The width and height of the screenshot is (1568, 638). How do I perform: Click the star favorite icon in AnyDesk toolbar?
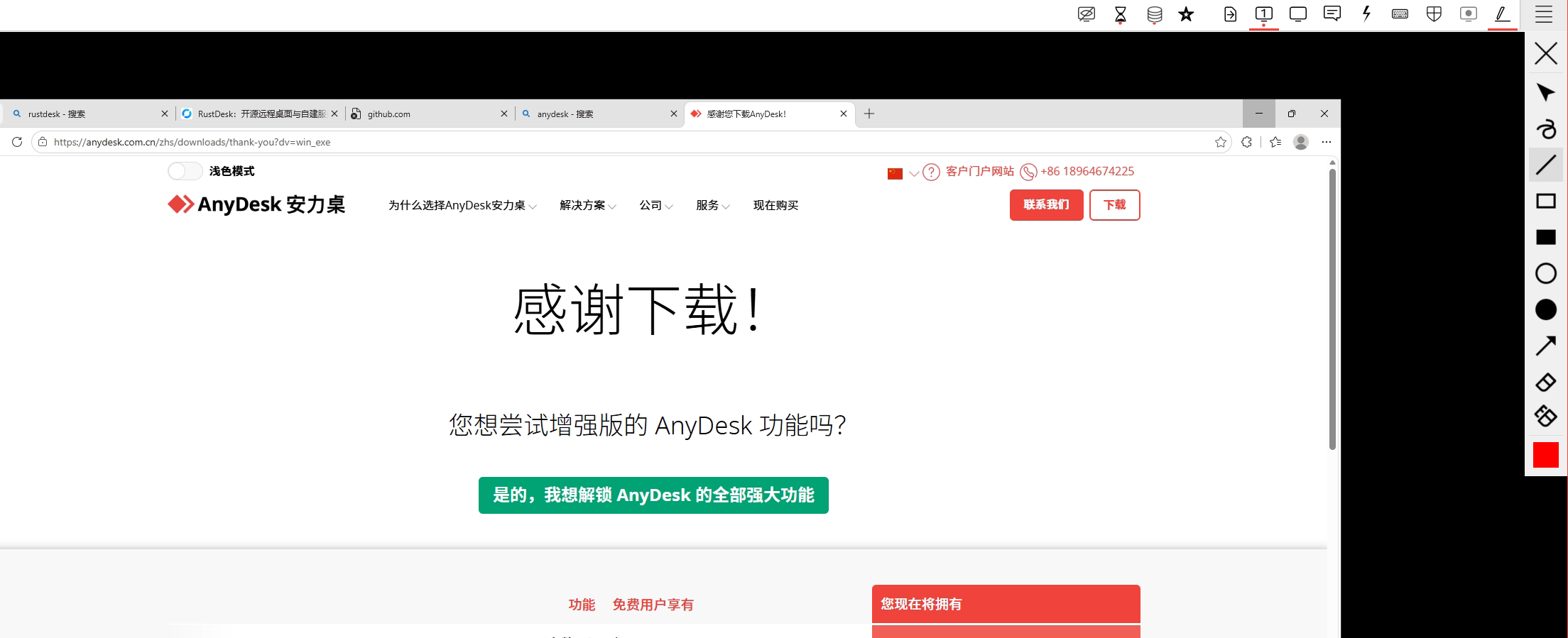point(1186,14)
